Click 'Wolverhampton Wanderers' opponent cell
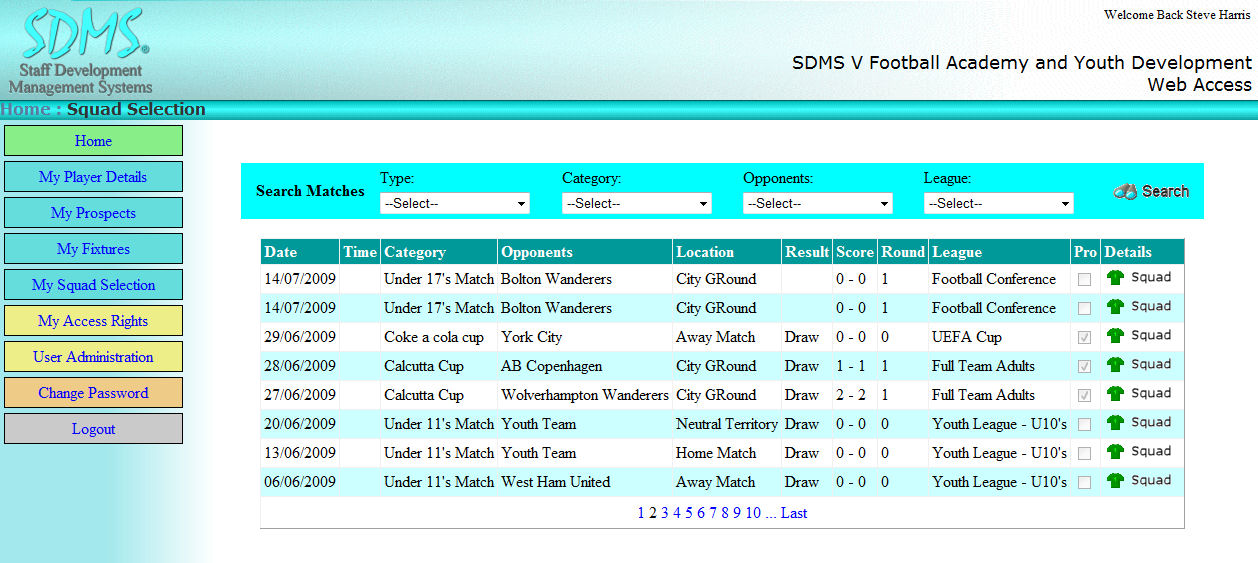This screenshot has height=563, width=1258. pos(585,395)
